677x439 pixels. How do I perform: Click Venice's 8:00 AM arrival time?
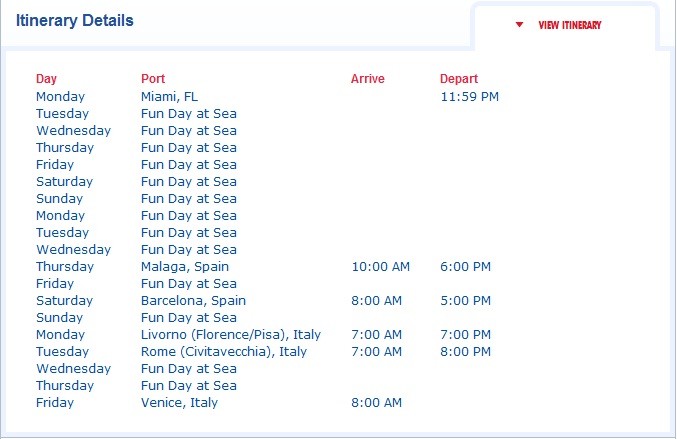[376, 403]
